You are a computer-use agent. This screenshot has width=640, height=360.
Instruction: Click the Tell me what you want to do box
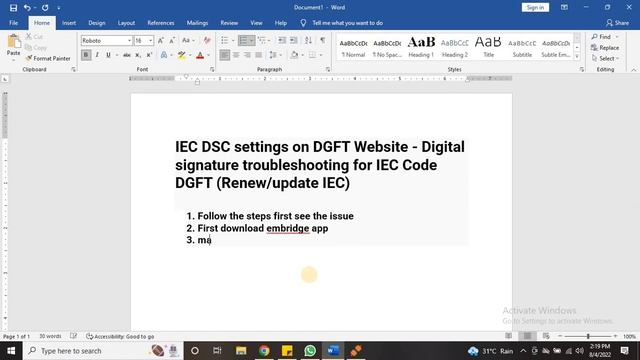tap(347, 23)
